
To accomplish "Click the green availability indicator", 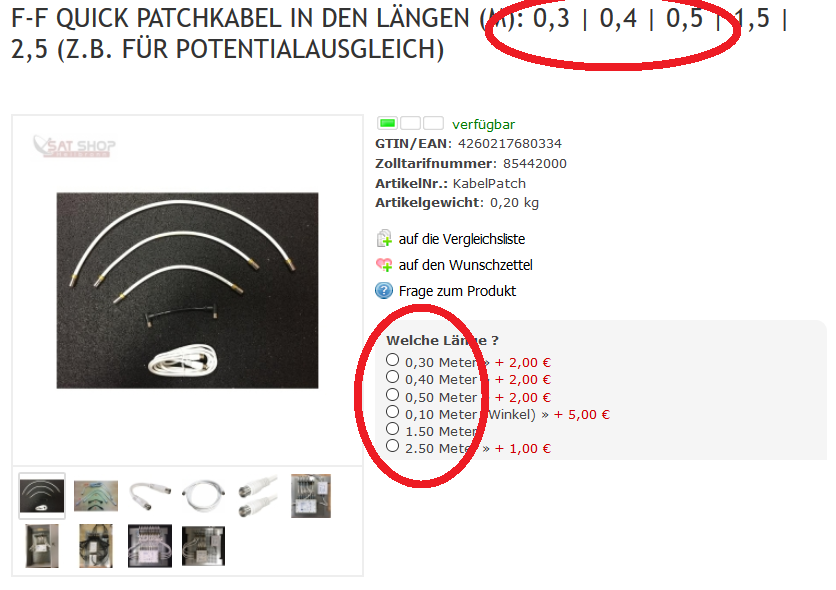I will (x=388, y=124).
